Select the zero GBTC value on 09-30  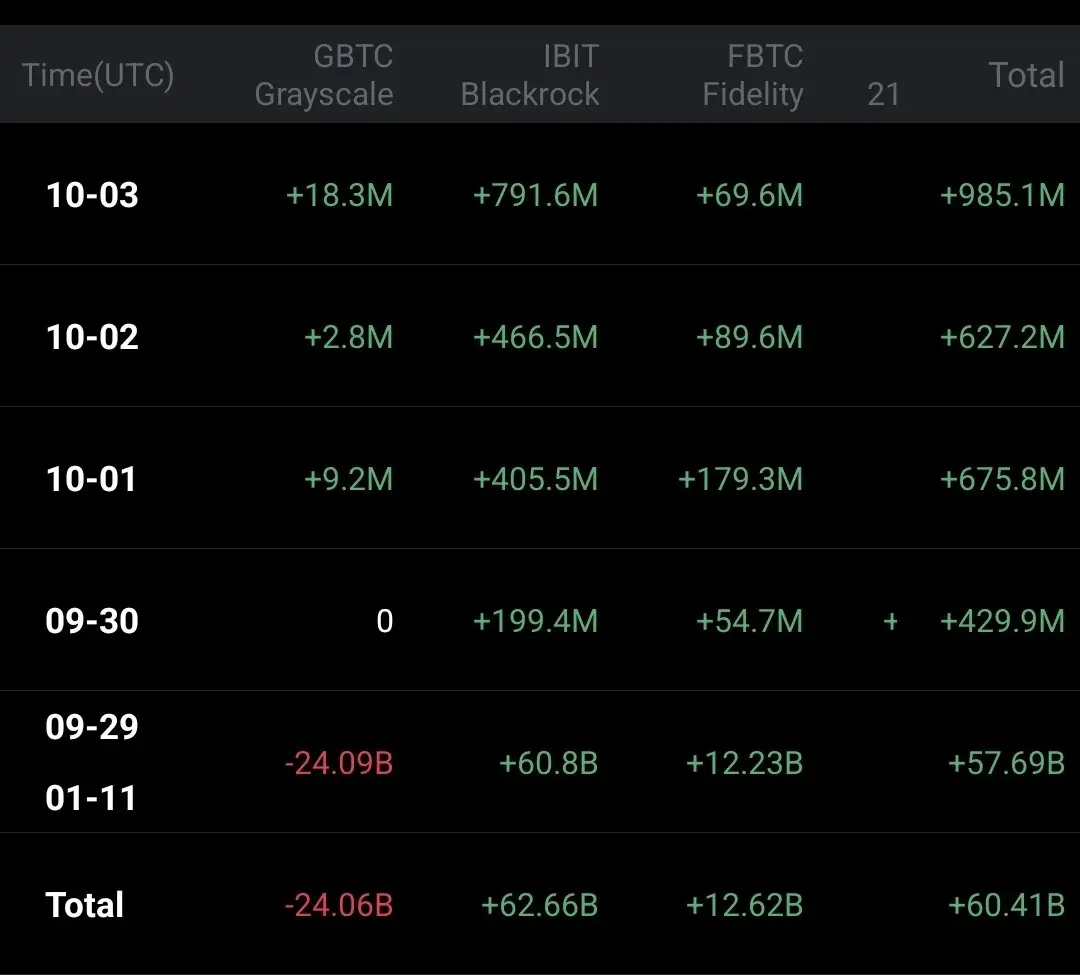[384, 622]
